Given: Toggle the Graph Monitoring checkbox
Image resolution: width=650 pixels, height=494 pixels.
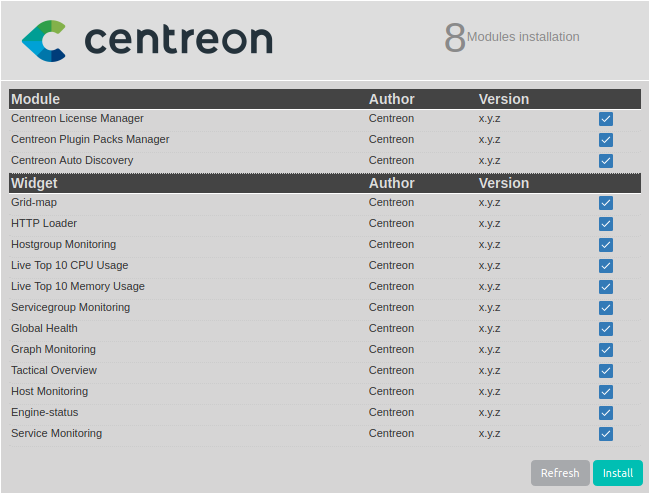Looking at the screenshot, I should click(x=606, y=350).
